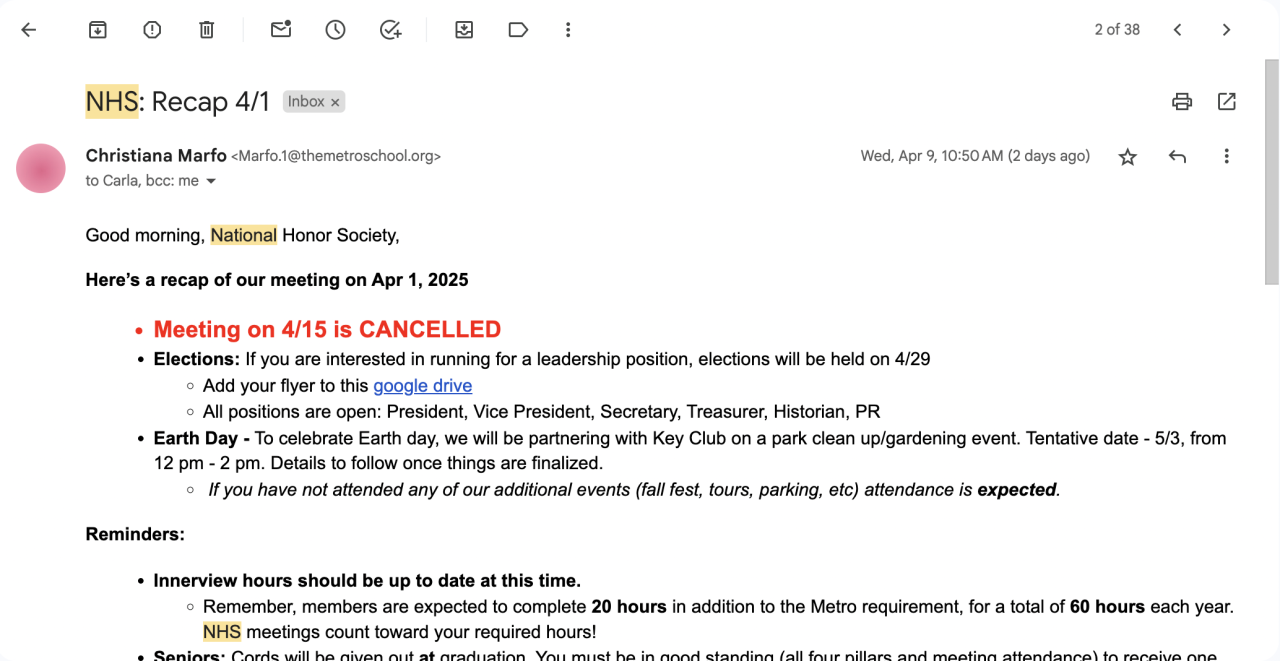1280x661 pixels.
Task: Remove the Inbox label from this email
Action: [336, 102]
